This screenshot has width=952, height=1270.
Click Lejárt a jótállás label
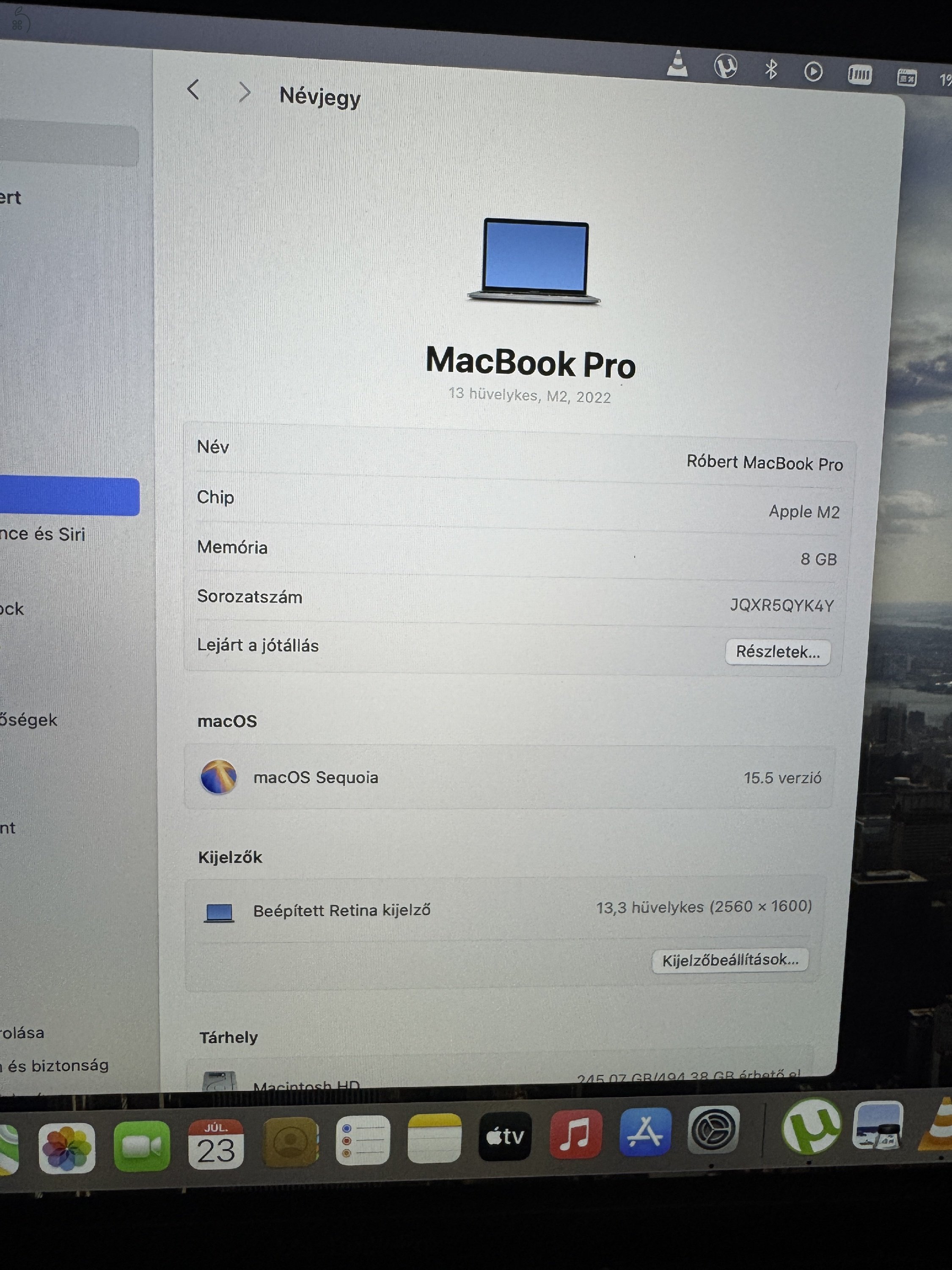coord(258,645)
